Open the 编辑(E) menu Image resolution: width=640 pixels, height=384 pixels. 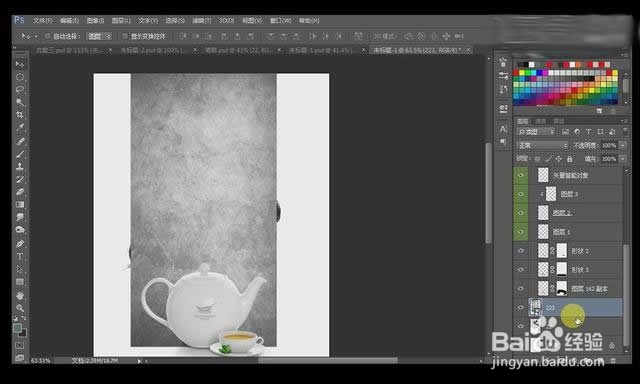point(69,20)
